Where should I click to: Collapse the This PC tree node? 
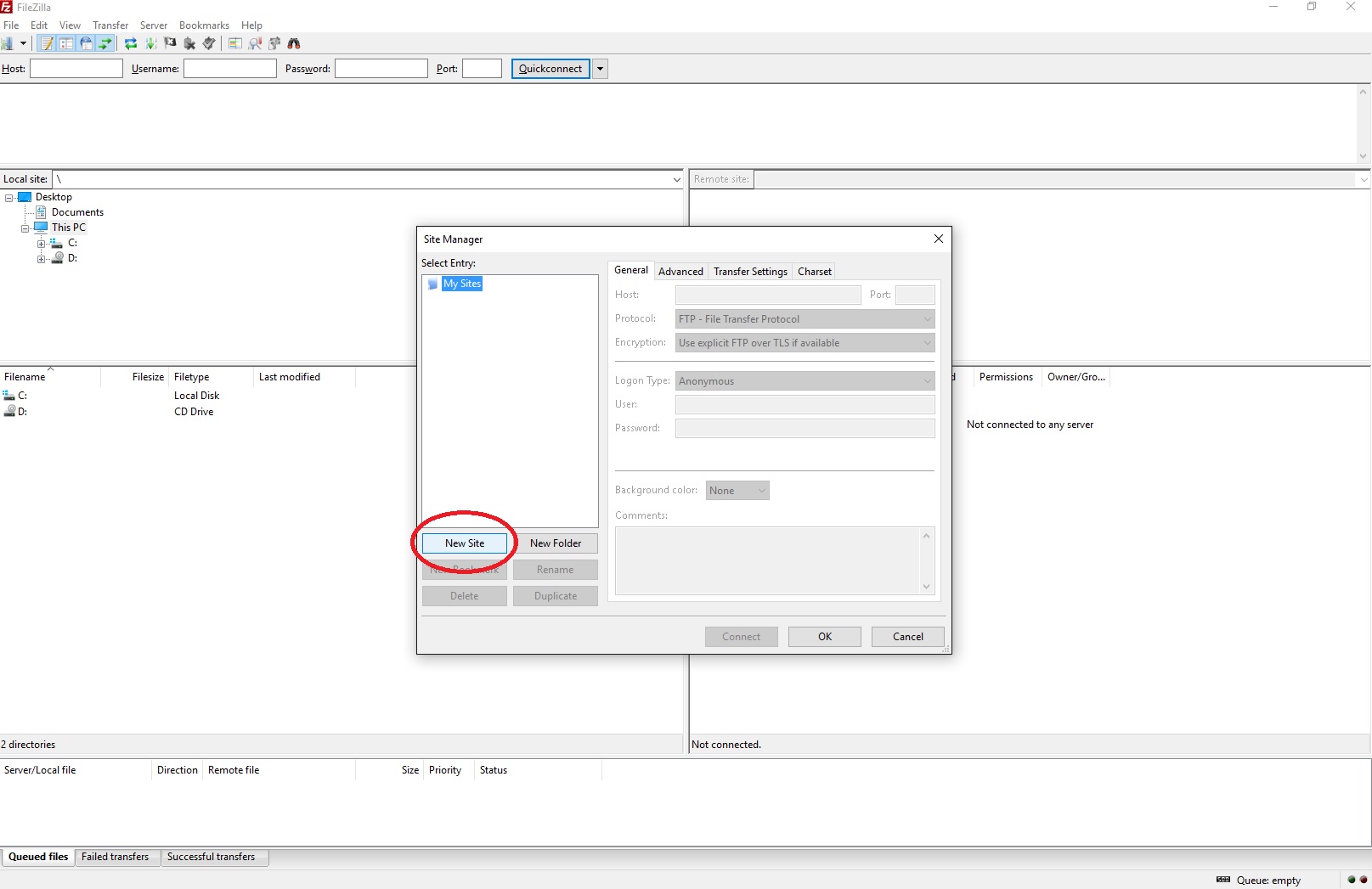pos(25,228)
